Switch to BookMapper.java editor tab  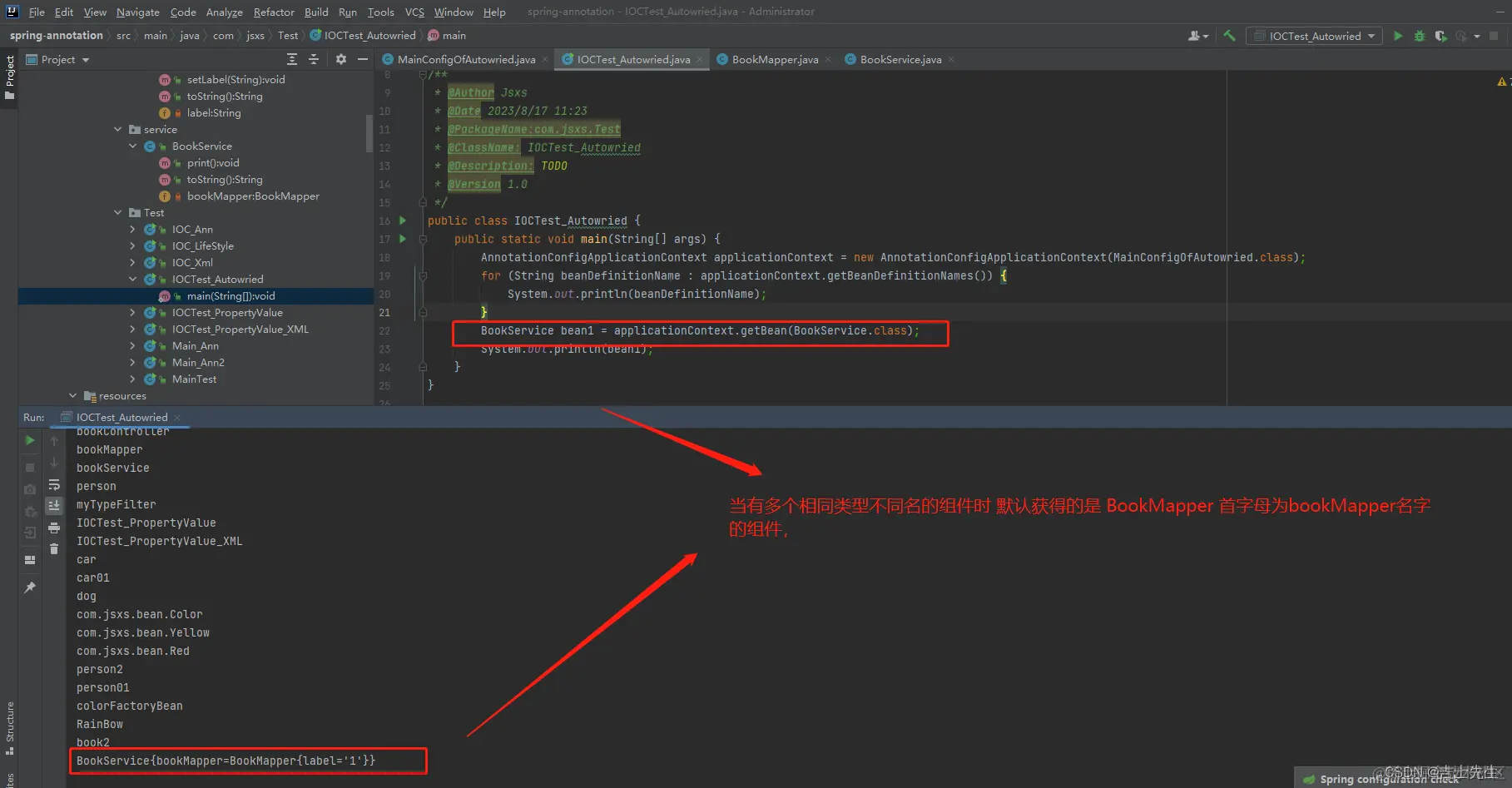tap(775, 59)
